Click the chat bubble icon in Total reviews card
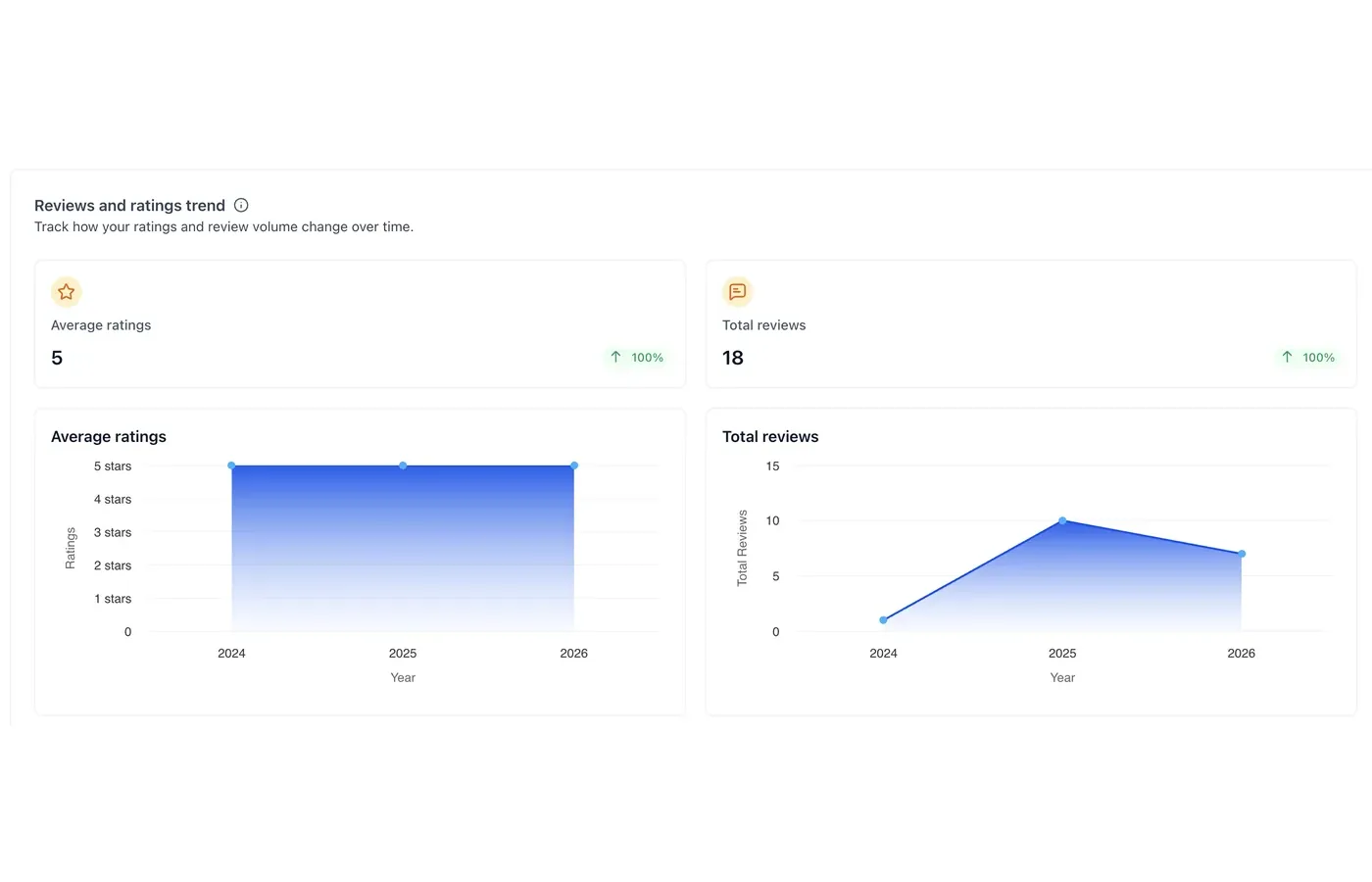1372x882 pixels. coord(738,292)
